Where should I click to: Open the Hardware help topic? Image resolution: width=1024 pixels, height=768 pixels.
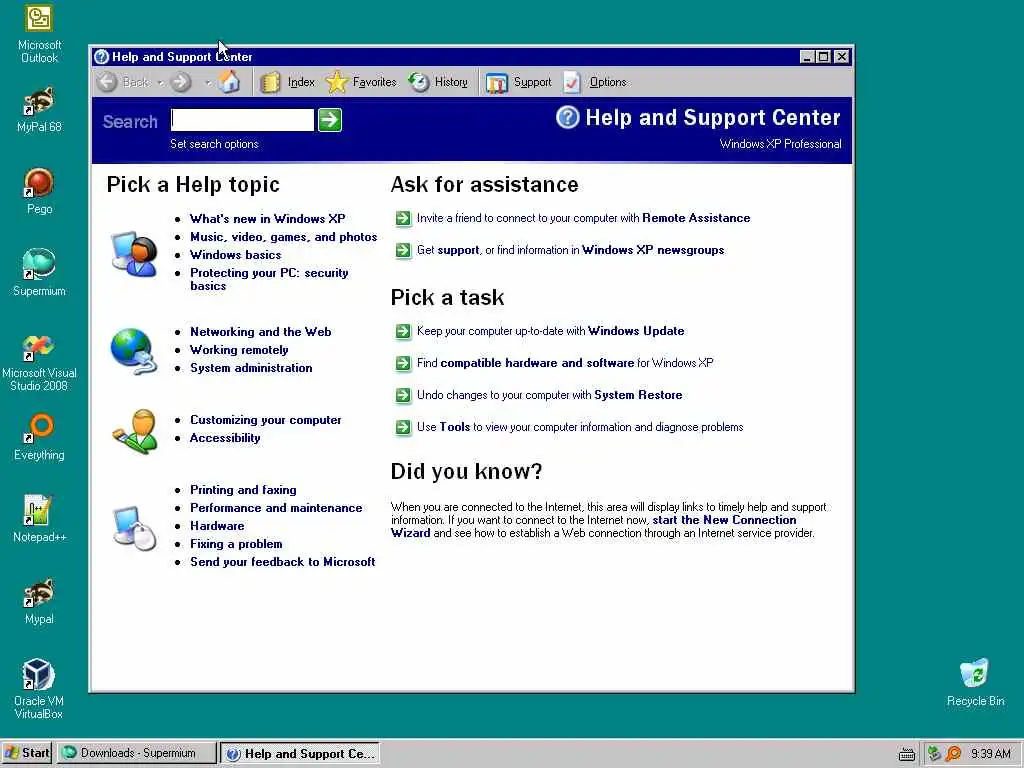(217, 526)
